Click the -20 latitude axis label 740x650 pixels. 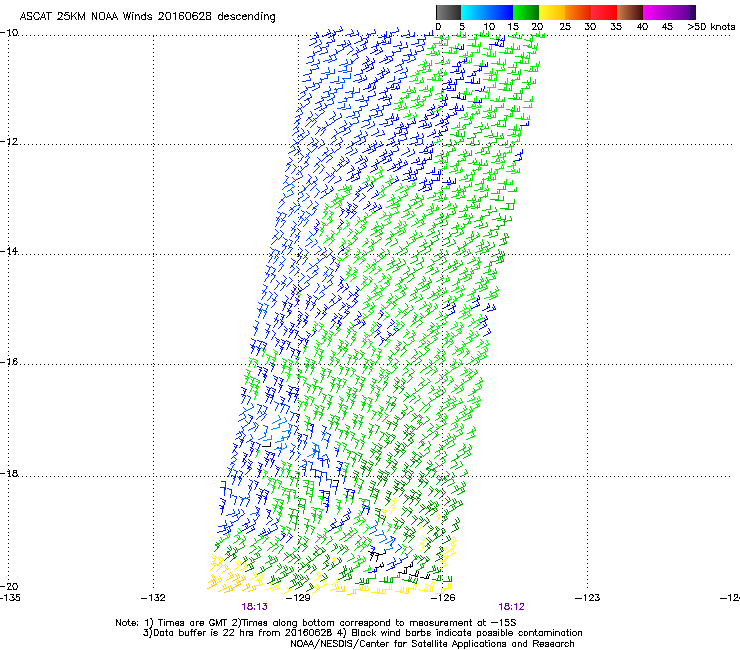click(9, 586)
